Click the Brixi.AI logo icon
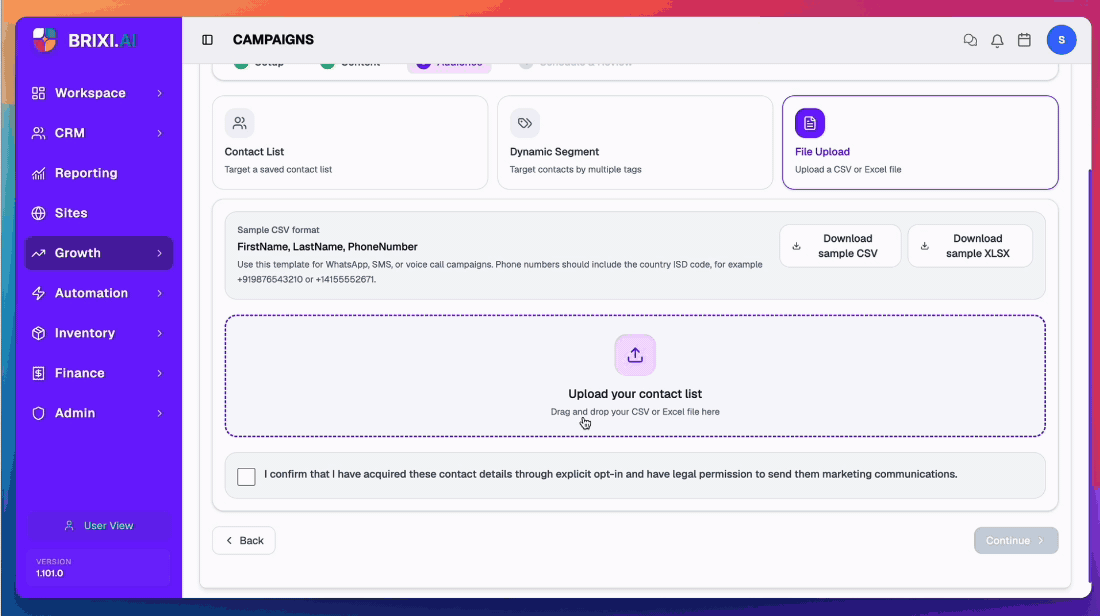 tap(44, 40)
